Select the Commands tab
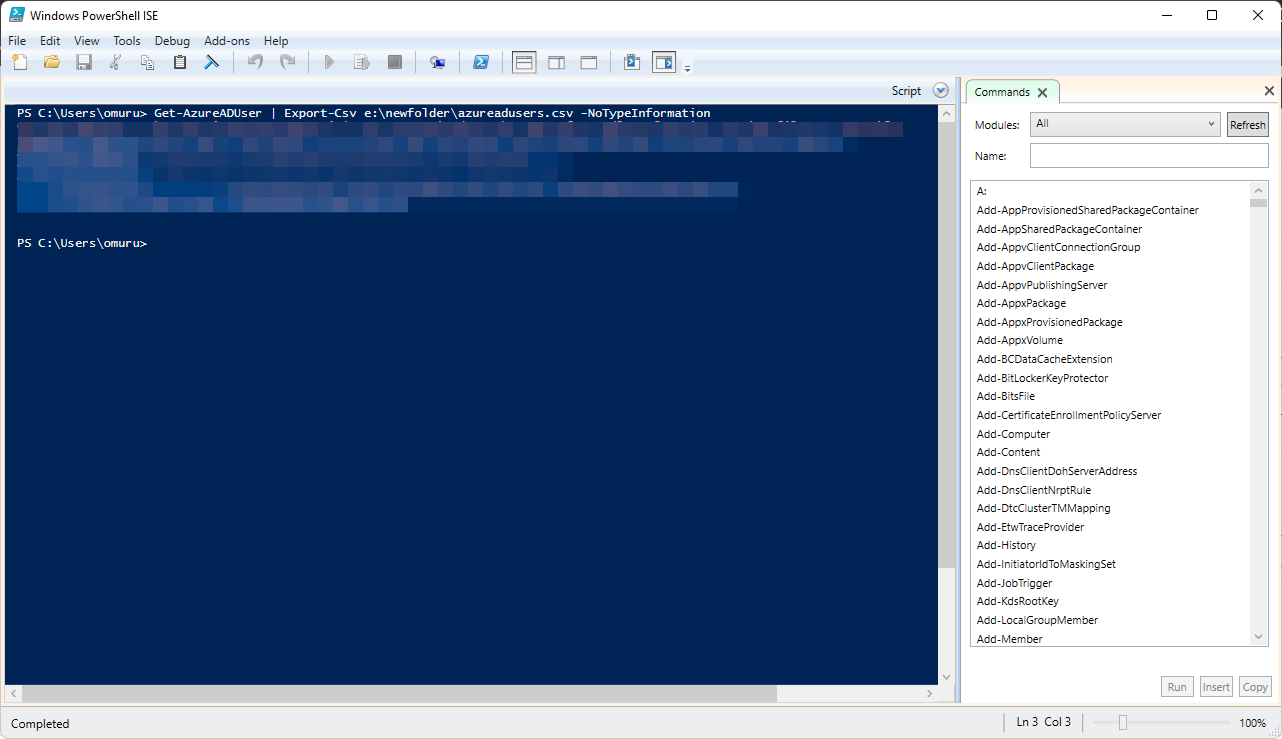The width and height of the screenshot is (1282, 739). [x=1003, y=91]
